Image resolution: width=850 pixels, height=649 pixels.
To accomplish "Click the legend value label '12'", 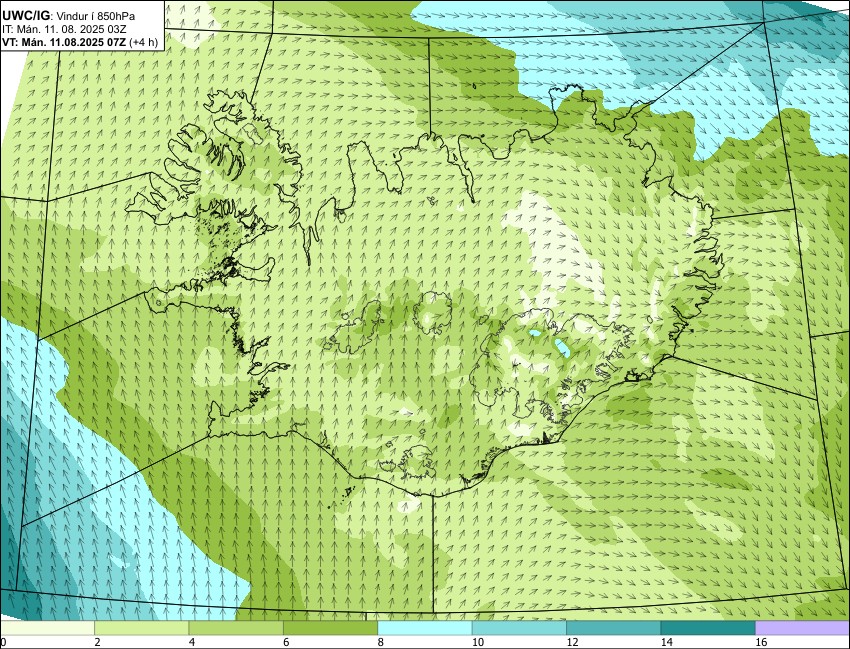I will (x=572, y=642).
